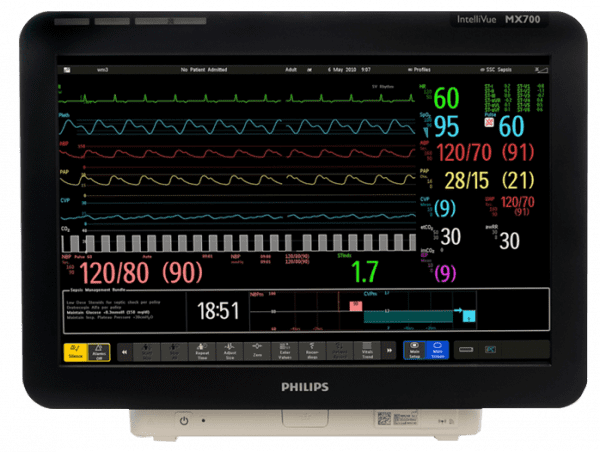The image size is (600, 452).
Task: Tap the Start/Stop NBP SmartKey
Action: [x=147, y=352]
